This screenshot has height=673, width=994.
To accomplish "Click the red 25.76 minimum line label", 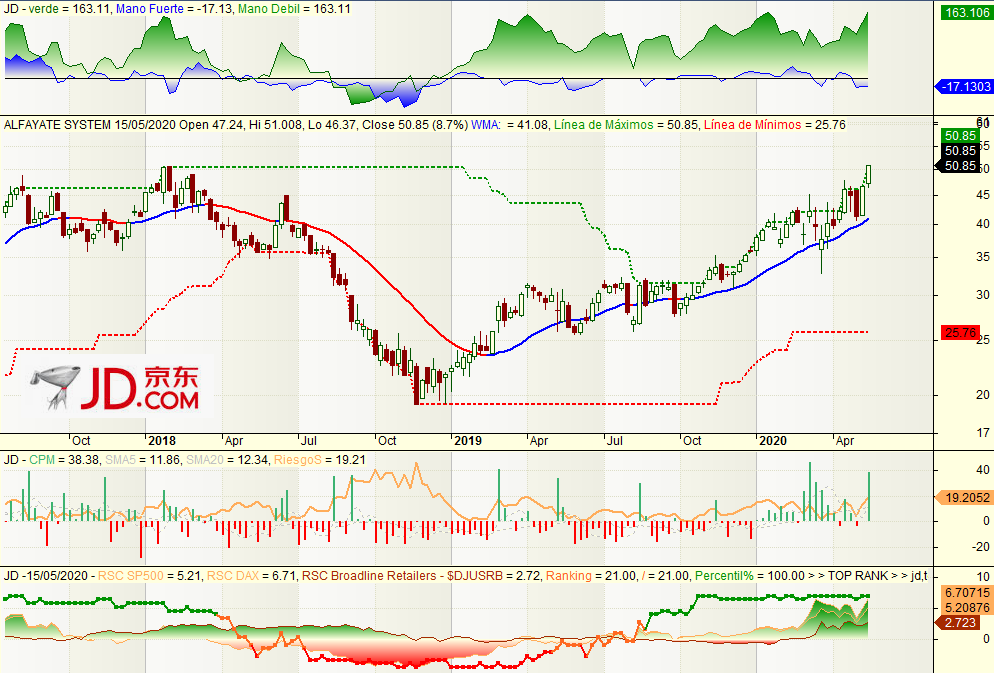I will 960,333.
